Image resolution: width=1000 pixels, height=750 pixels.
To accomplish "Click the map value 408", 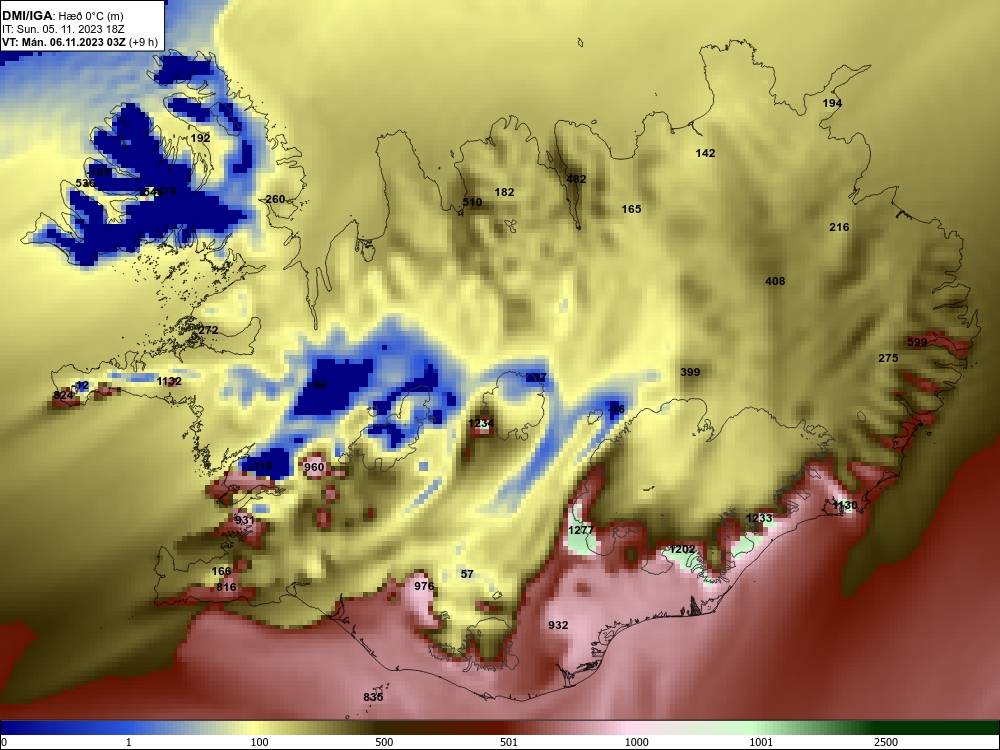I will point(775,281).
